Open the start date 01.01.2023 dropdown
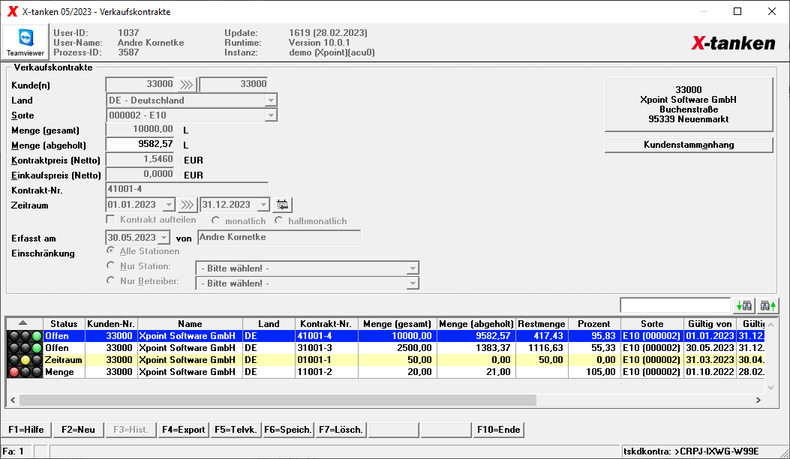Screen dimensions: 790x459 169,205
